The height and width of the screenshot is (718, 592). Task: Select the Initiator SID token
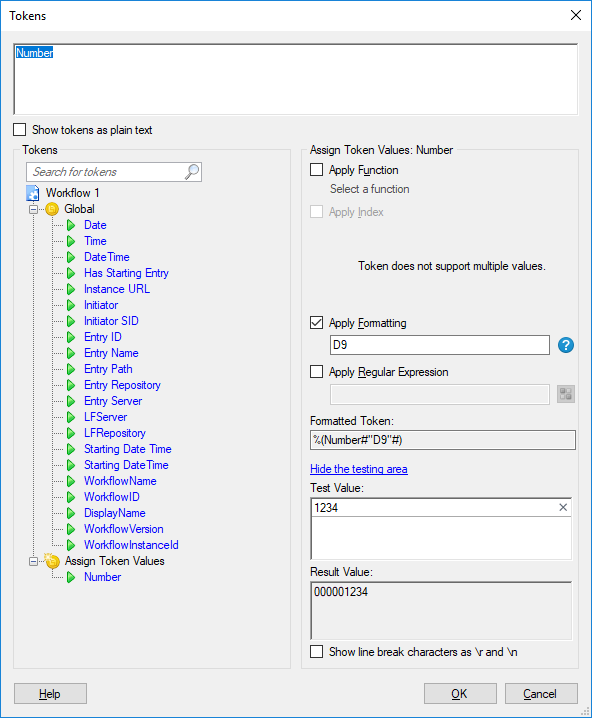pyautogui.click(x=111, y=321)
